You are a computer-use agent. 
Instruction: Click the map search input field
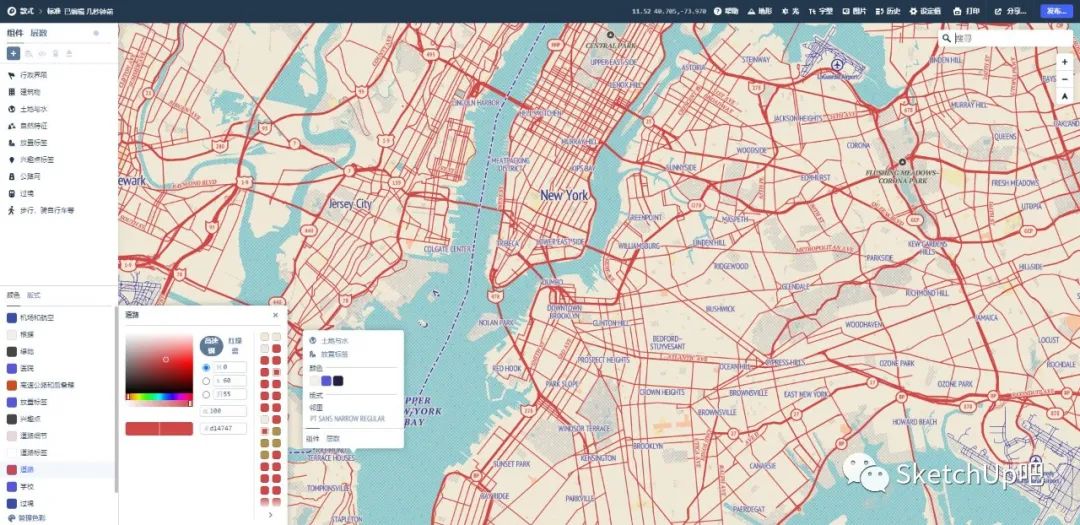click(1003, 38)
